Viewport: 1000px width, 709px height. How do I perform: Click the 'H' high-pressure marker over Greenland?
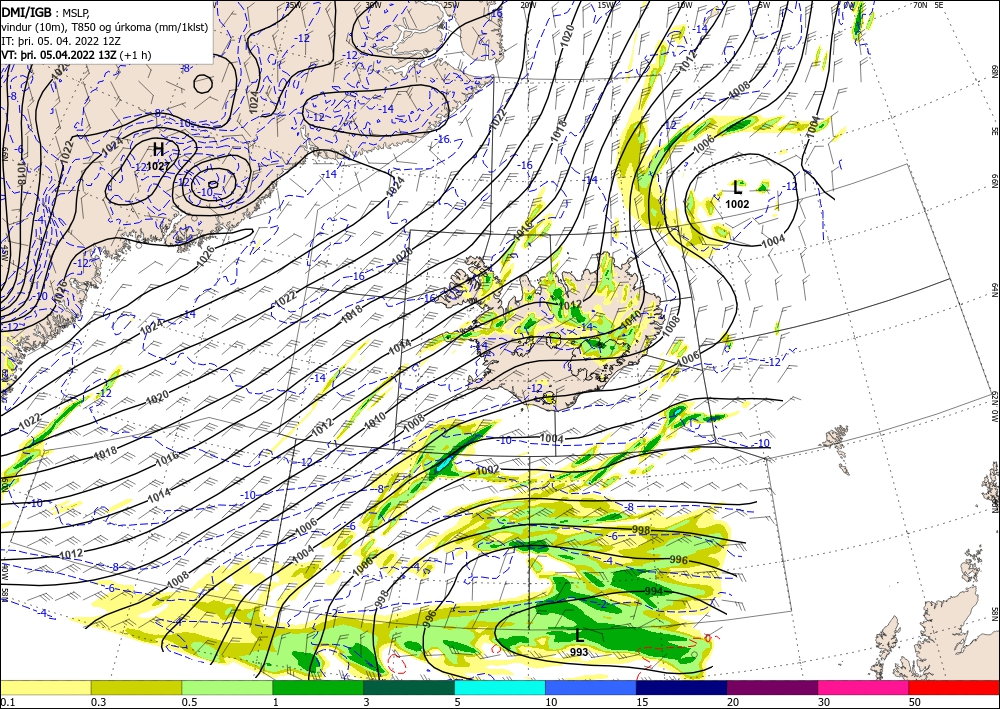pyautogui.click(x=158, y=149)
